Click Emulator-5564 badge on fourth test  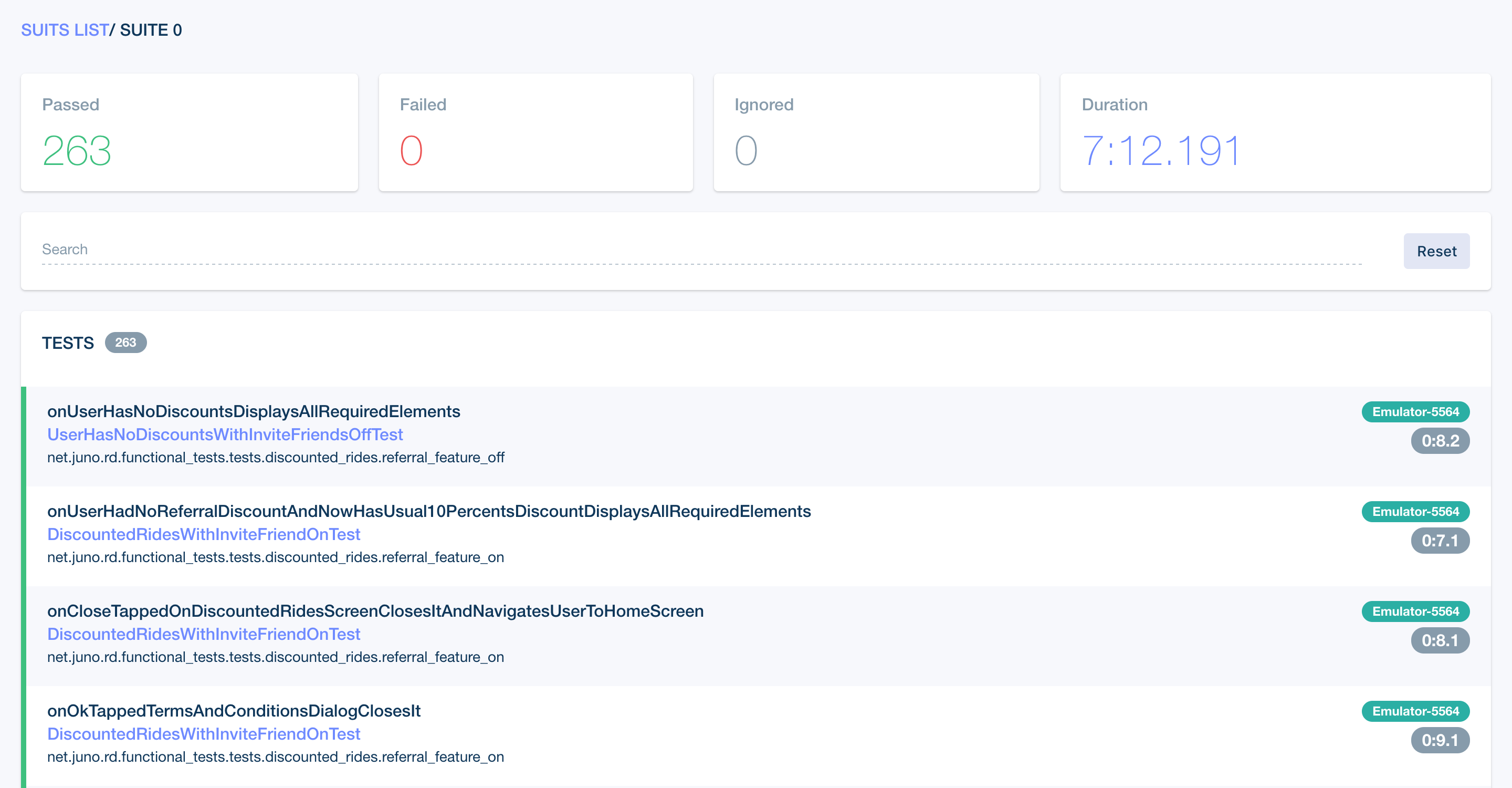[1415, 711]
